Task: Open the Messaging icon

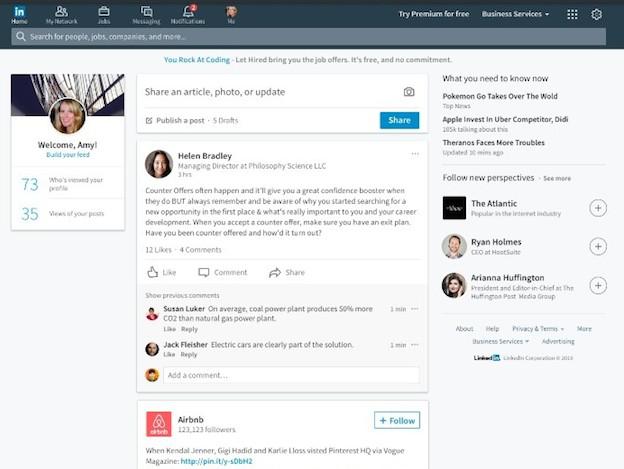Action: coord(146,15)
